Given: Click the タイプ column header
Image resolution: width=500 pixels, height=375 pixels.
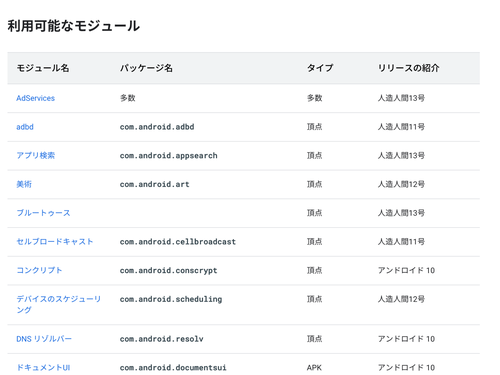Looking at the screenshot, I should tap(320, 68).
